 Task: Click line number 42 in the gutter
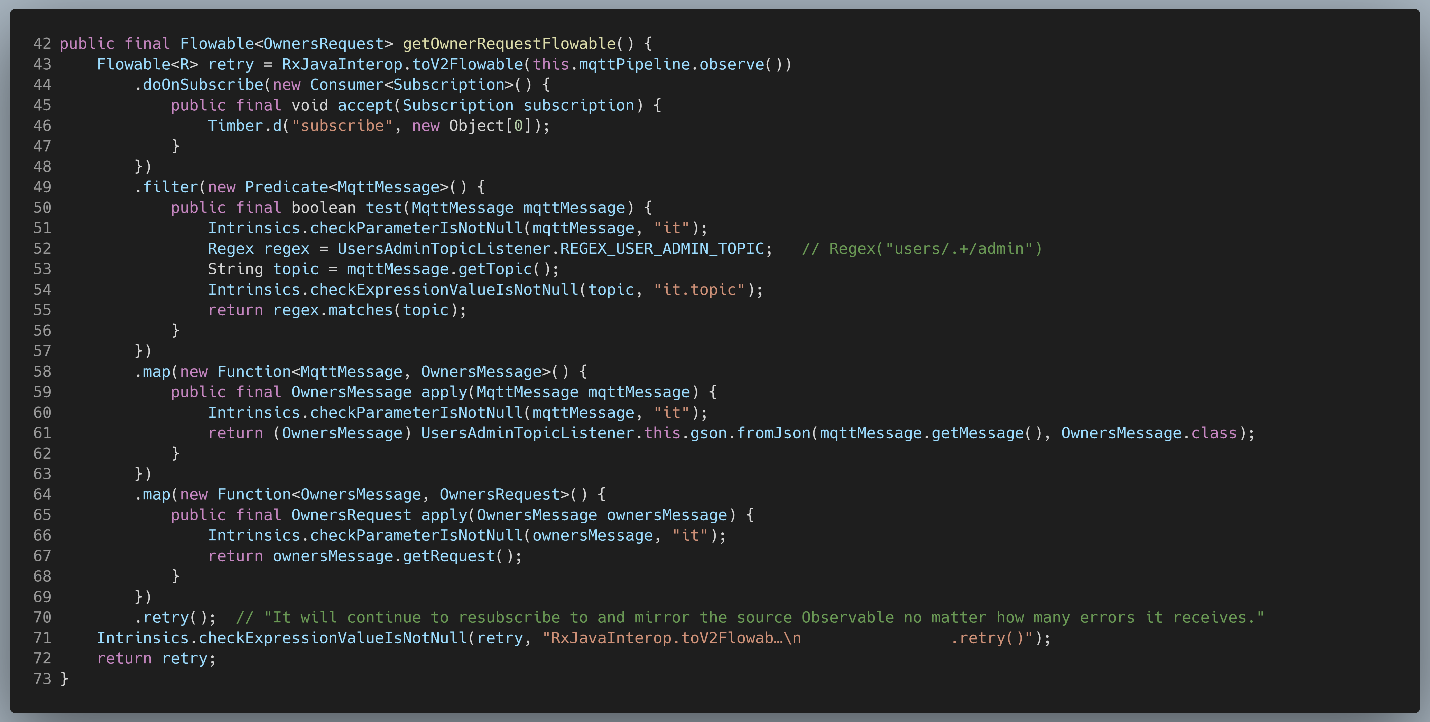(x=42, y=44)
